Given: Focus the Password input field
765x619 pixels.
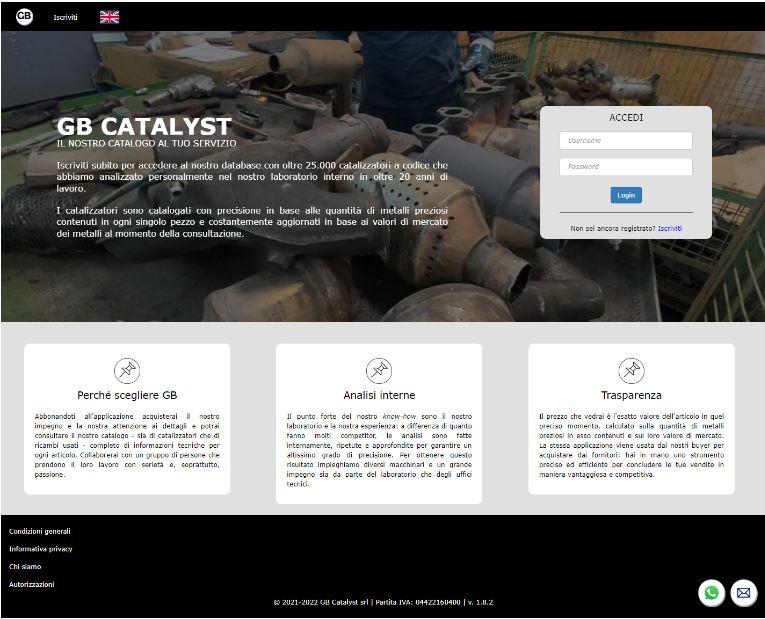Looking at the screenshot, I should (625, 166).
